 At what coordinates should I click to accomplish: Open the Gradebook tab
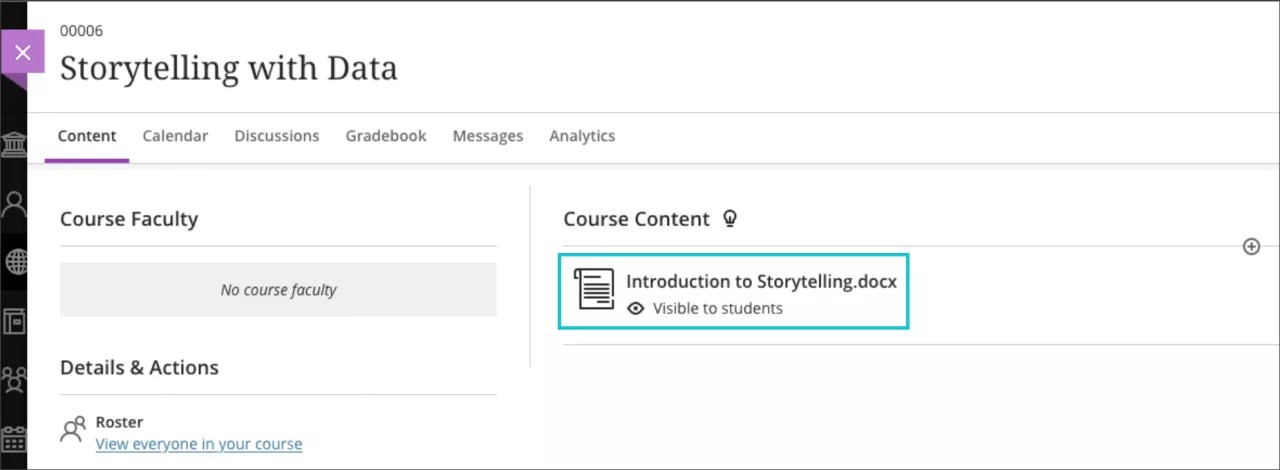point(386,136)
